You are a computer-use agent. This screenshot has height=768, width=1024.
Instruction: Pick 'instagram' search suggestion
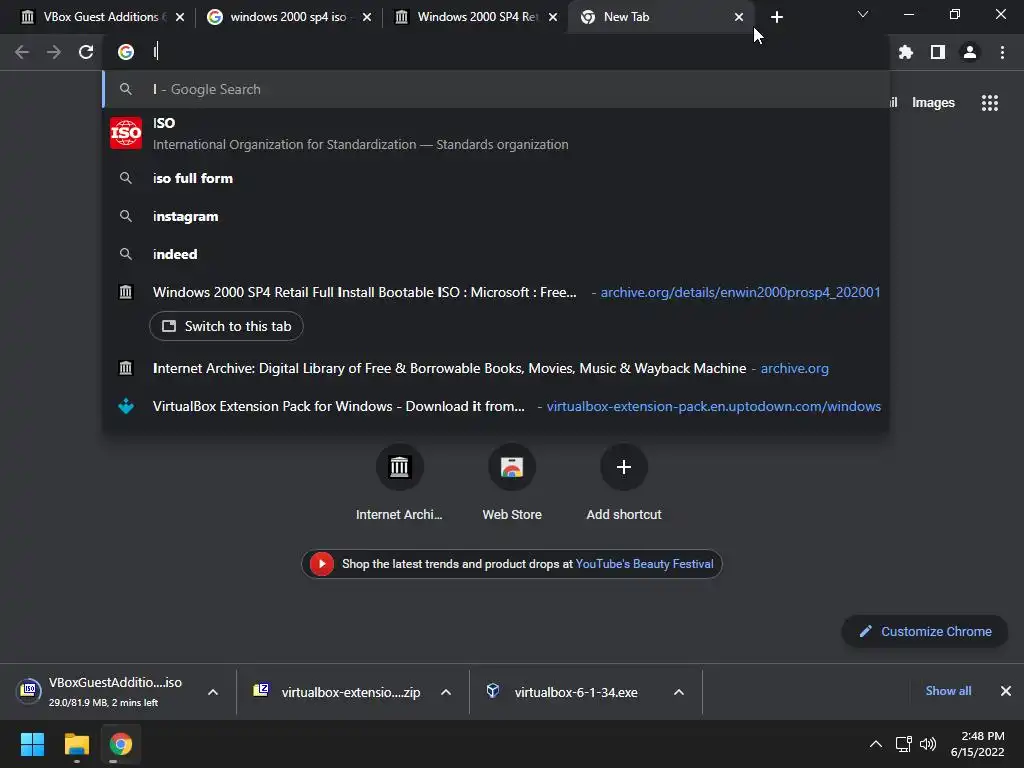[x=496, y=216]
